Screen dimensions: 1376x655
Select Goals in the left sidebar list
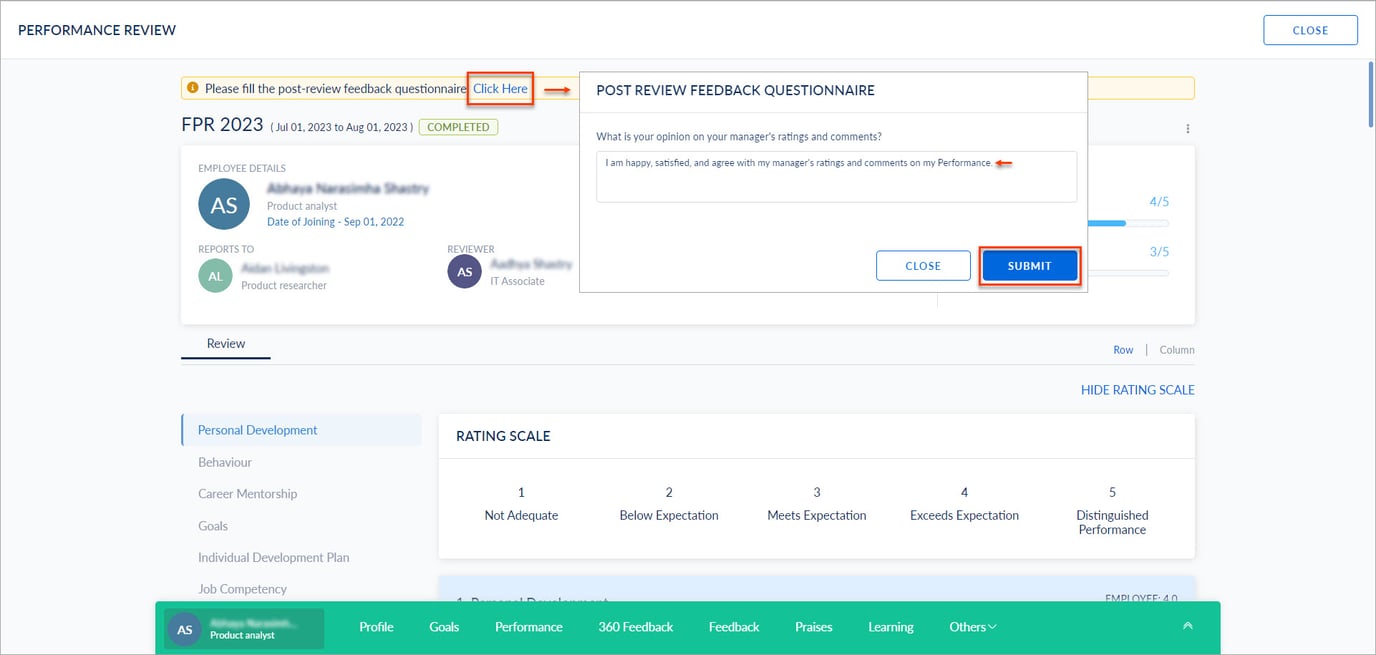(213, 526)
